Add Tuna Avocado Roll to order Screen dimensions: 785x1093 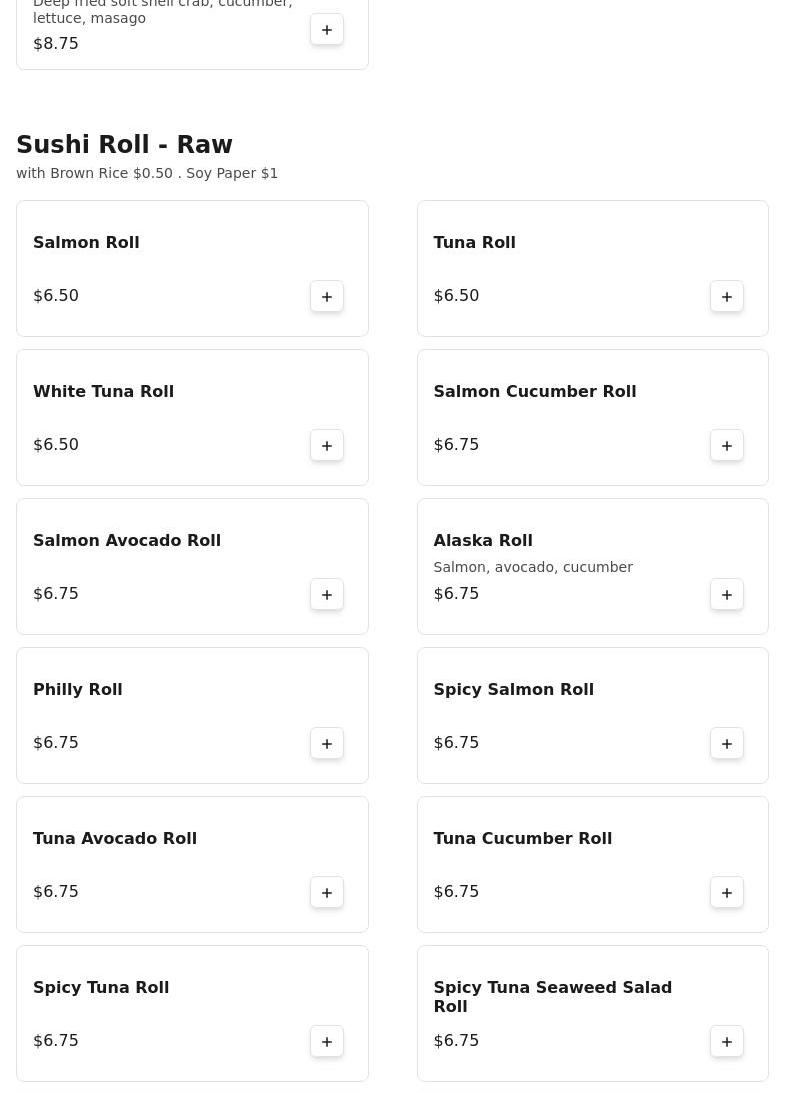pos(327,892)
